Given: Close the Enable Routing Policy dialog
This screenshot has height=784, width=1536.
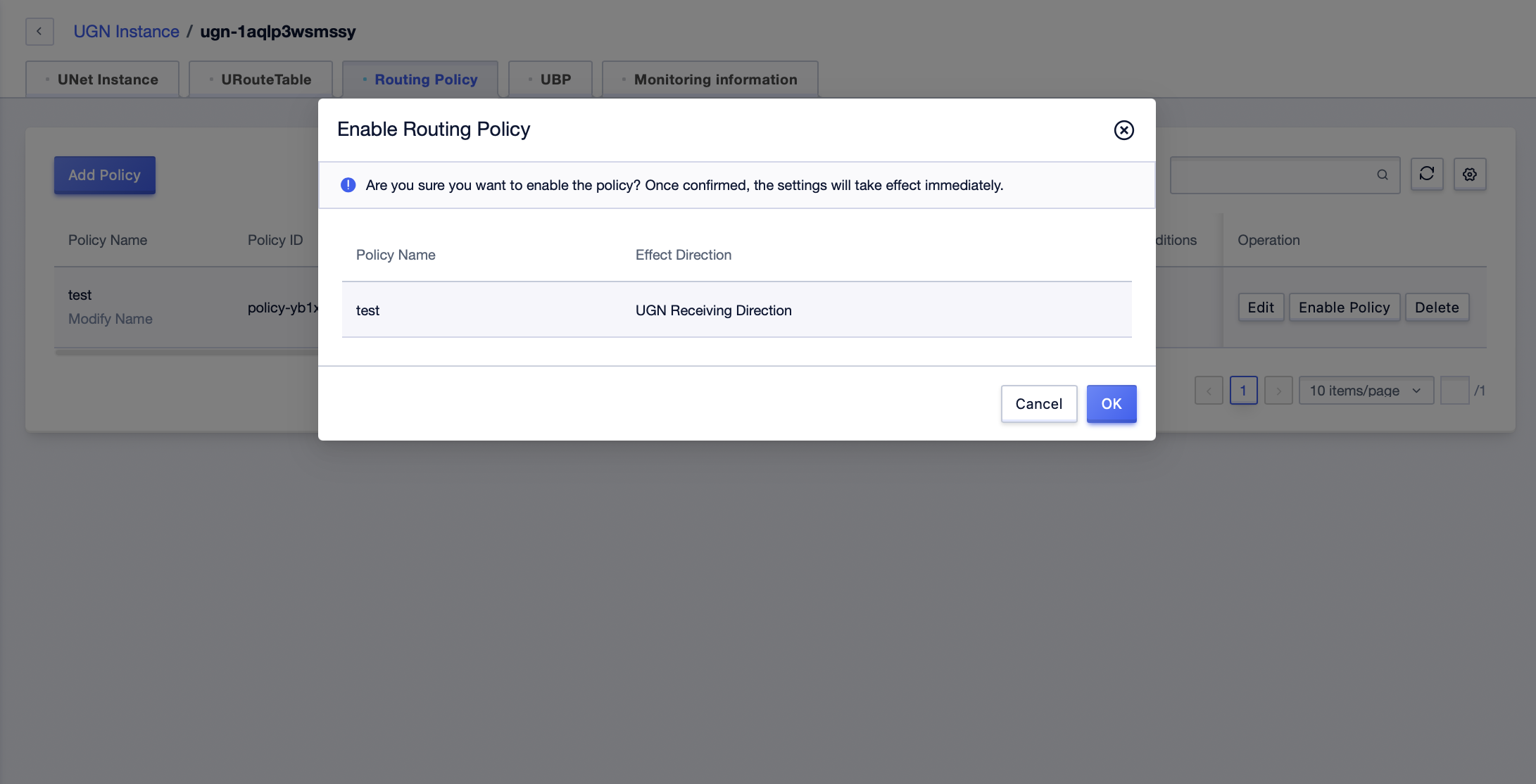Looking at the screenshot, I should 1123,130.
